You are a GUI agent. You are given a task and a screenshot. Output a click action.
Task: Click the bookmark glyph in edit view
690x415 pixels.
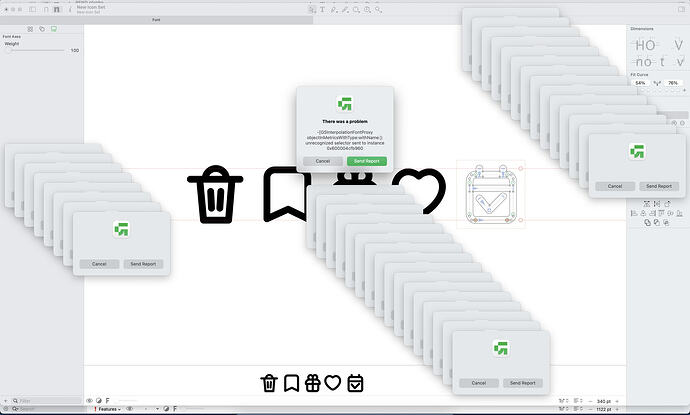click(284, 194)
